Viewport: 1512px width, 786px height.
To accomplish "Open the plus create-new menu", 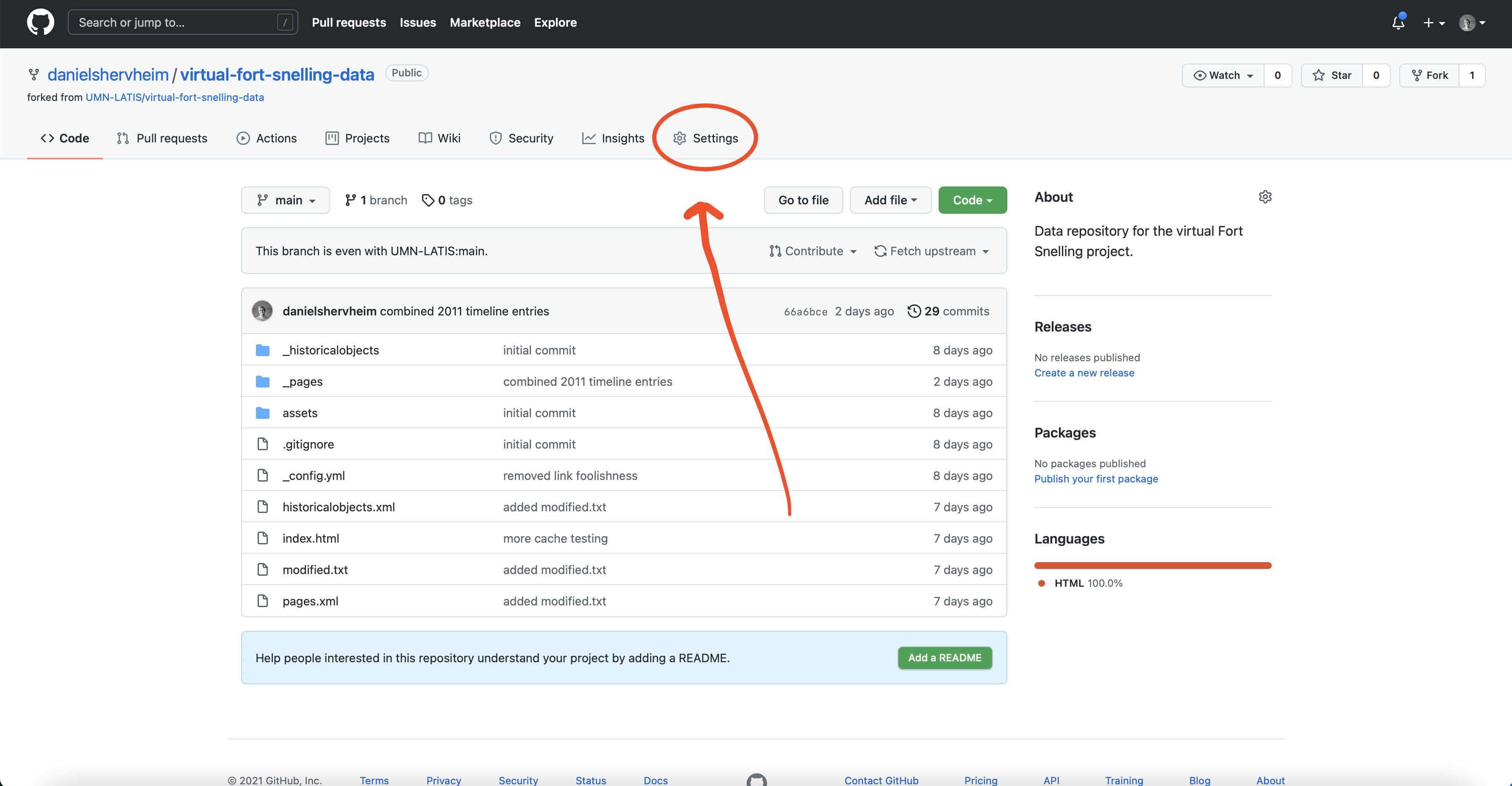I will tap(1433, 22).
